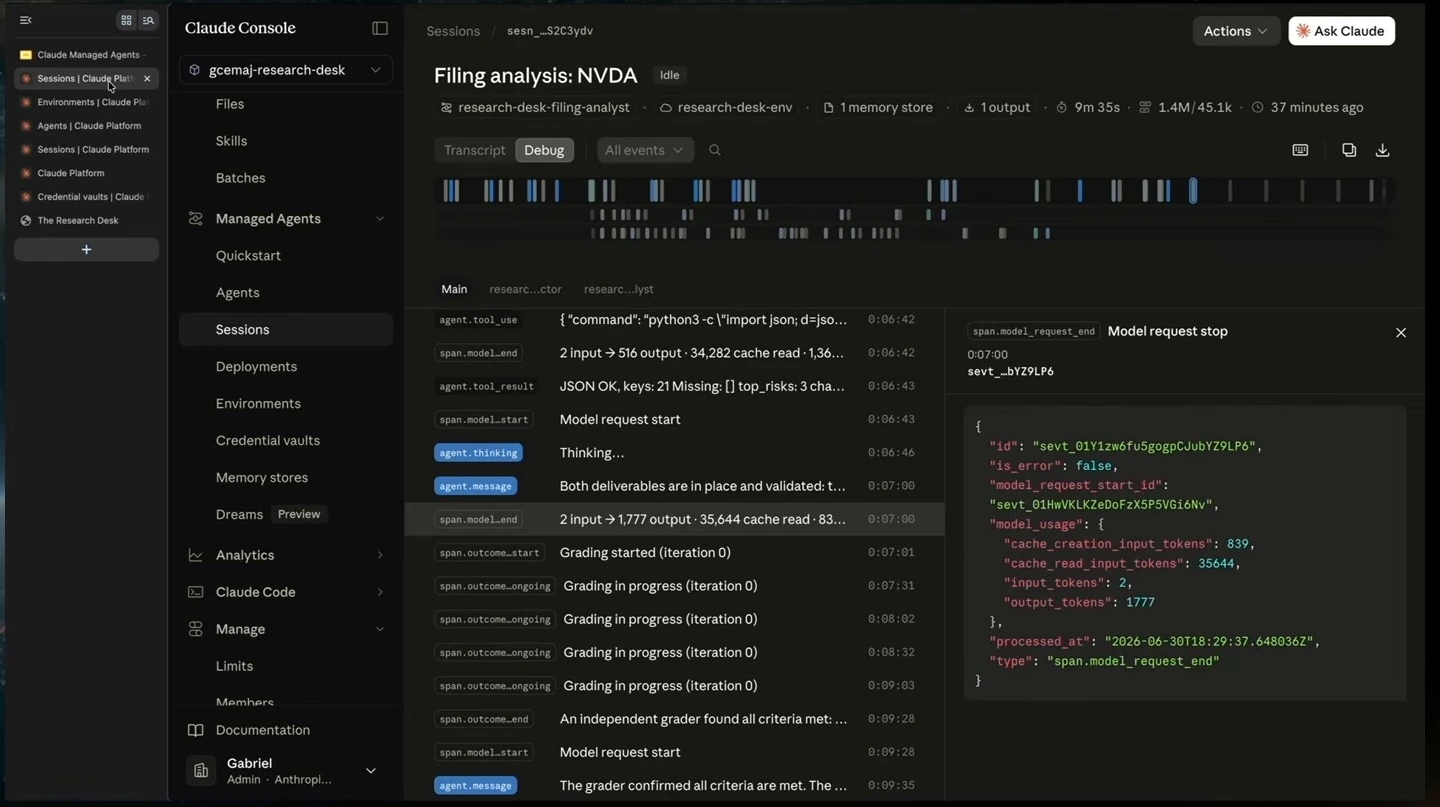Select the 'An independent grader found' event row
Viewport: 1440px width, 807px height.
(674, 719)
